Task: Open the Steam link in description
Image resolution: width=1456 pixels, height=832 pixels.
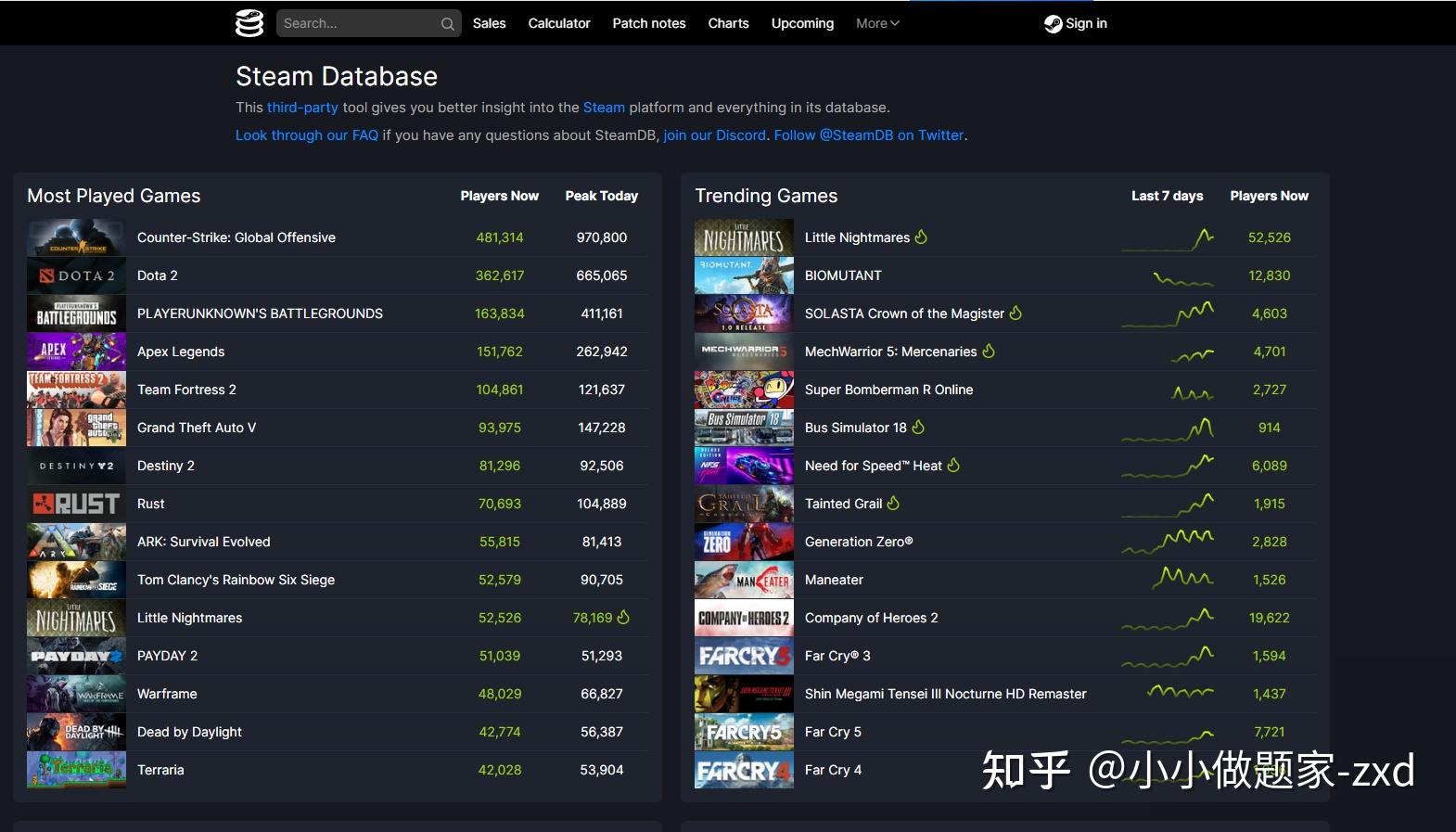Action: click(604, 108)
